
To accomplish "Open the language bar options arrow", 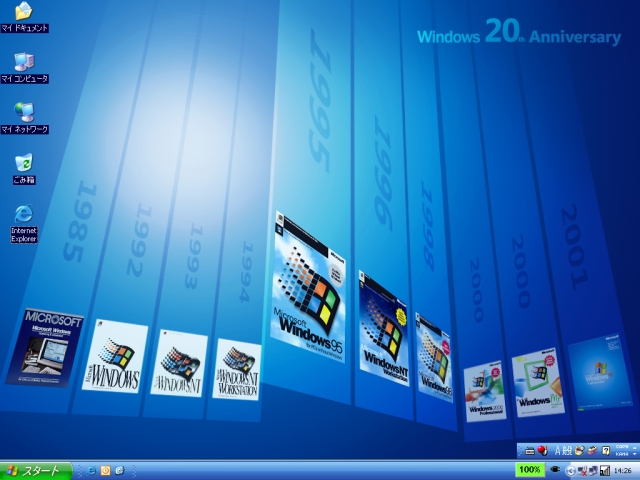I will tap(634, 454).
